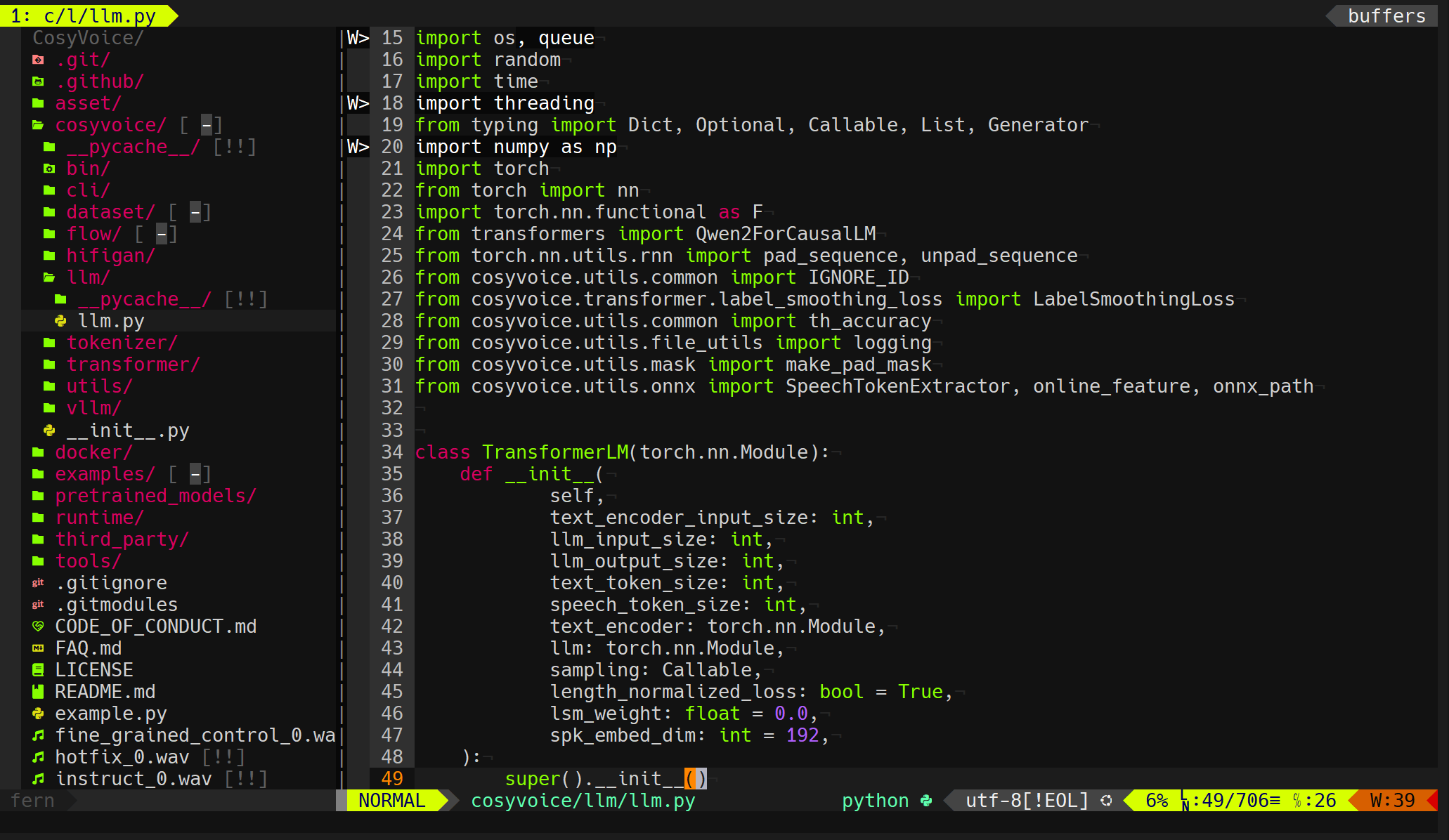Click the icon beside CODE_OF_CONDUCT.md
Viewport: 1449px width, 840px height.
click(x=37, y=626)
